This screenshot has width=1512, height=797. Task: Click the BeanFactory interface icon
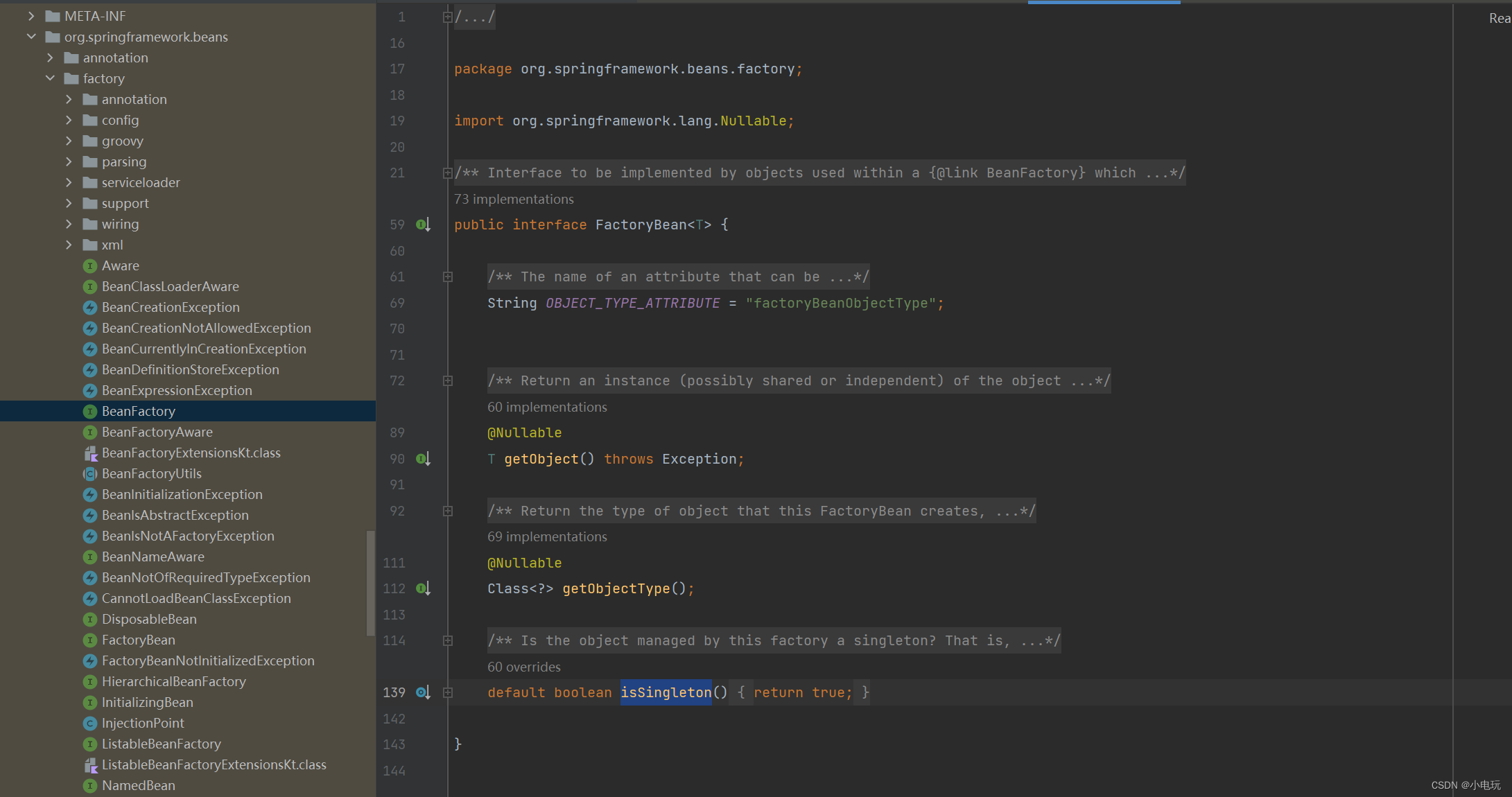point(90,411)
